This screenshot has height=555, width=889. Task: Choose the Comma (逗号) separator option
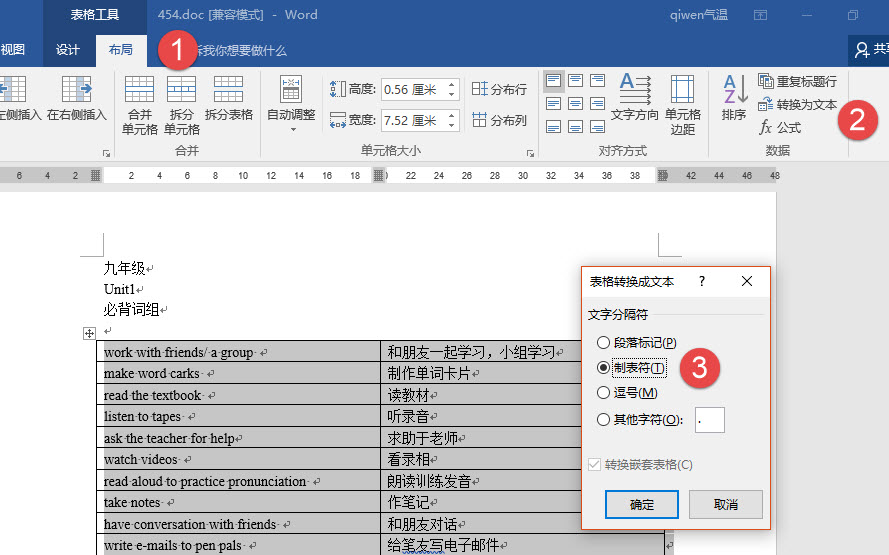[603, 393]
